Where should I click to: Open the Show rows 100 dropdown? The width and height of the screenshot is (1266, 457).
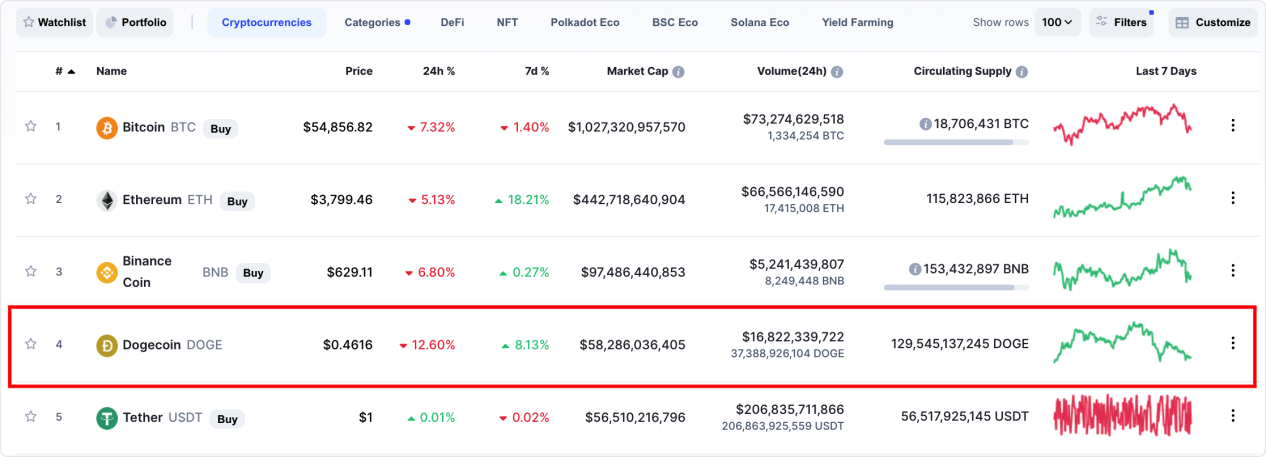[1057, 22]
